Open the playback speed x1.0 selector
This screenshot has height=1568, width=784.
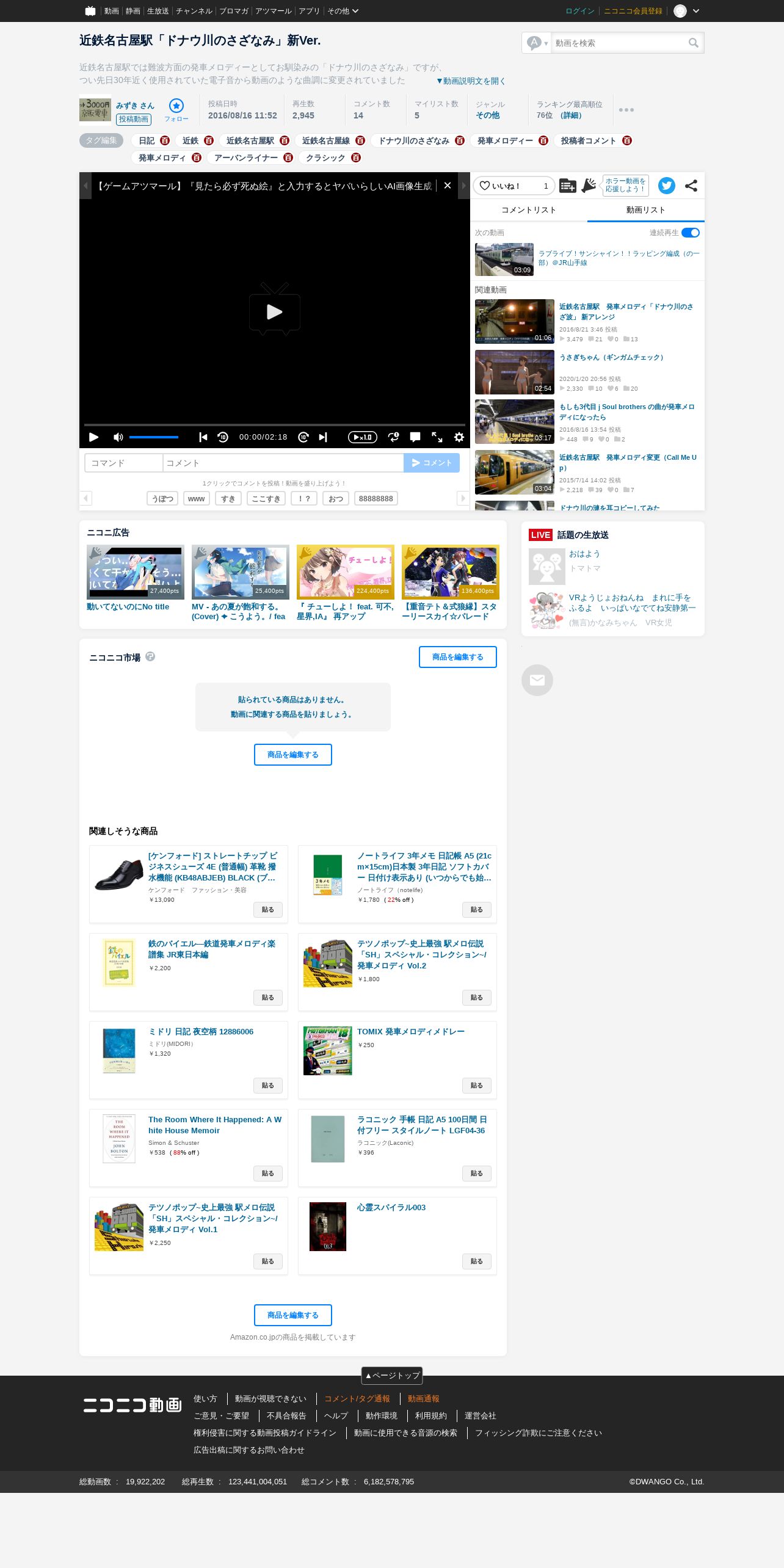pyautogui.click(x=363, y=437)
